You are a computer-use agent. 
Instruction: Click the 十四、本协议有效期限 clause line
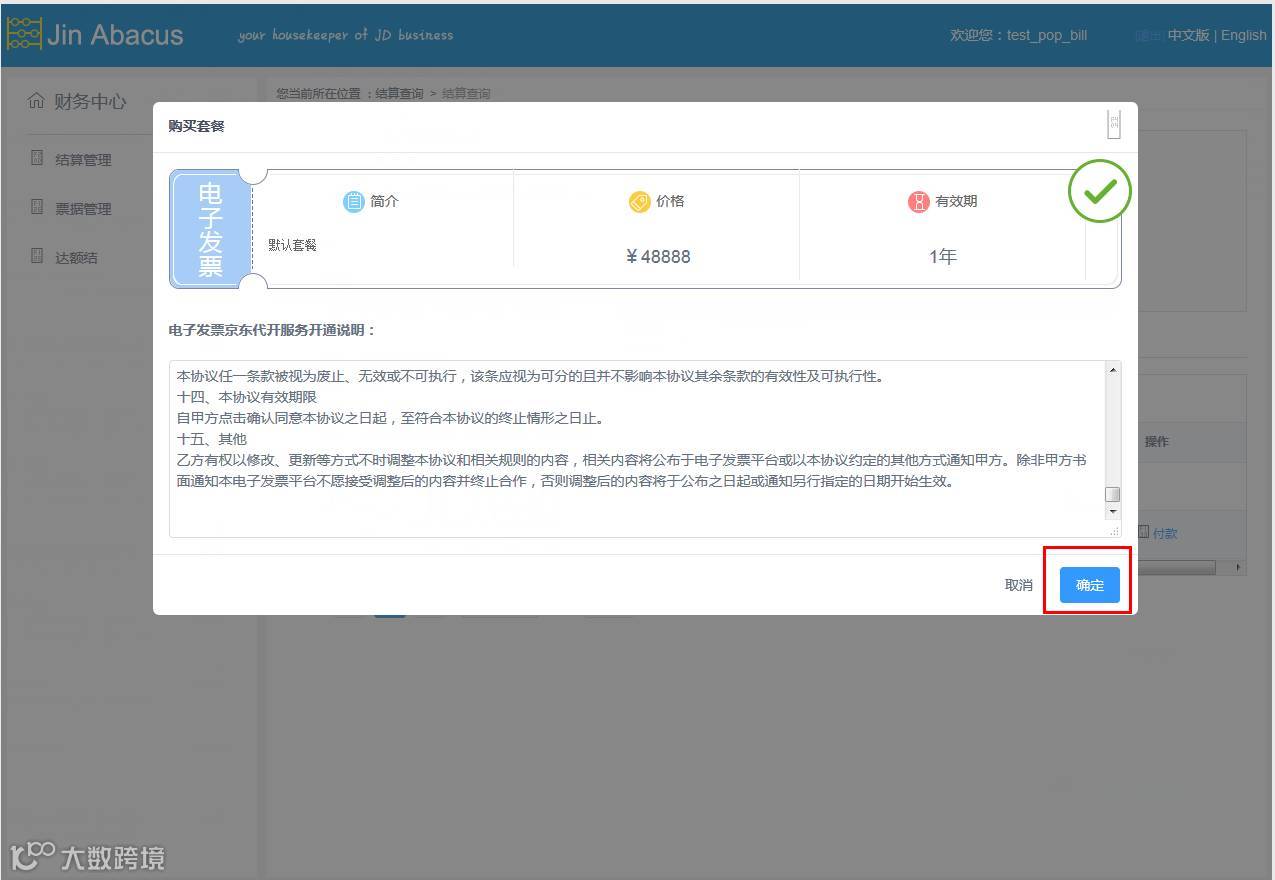click(247, 397)
